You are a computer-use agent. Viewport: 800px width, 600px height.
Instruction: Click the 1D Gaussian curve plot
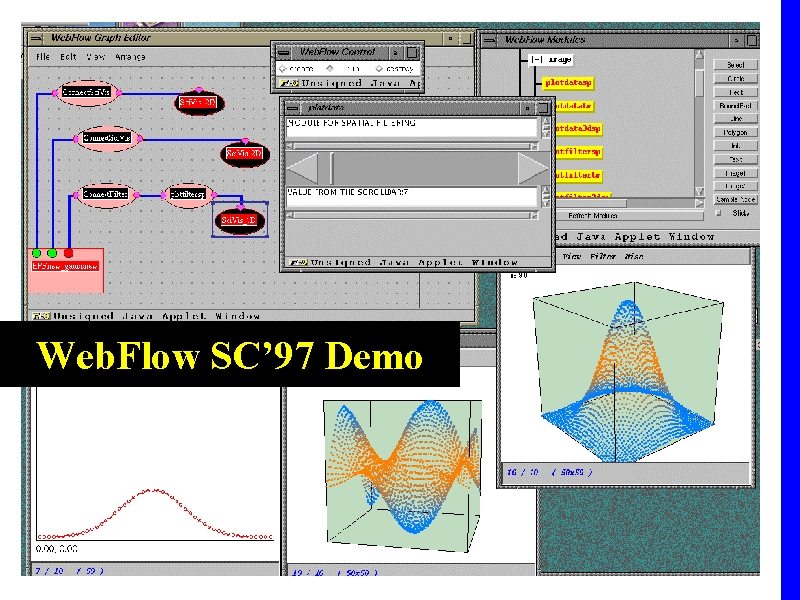pyautogui.click(x=155, y=513)
